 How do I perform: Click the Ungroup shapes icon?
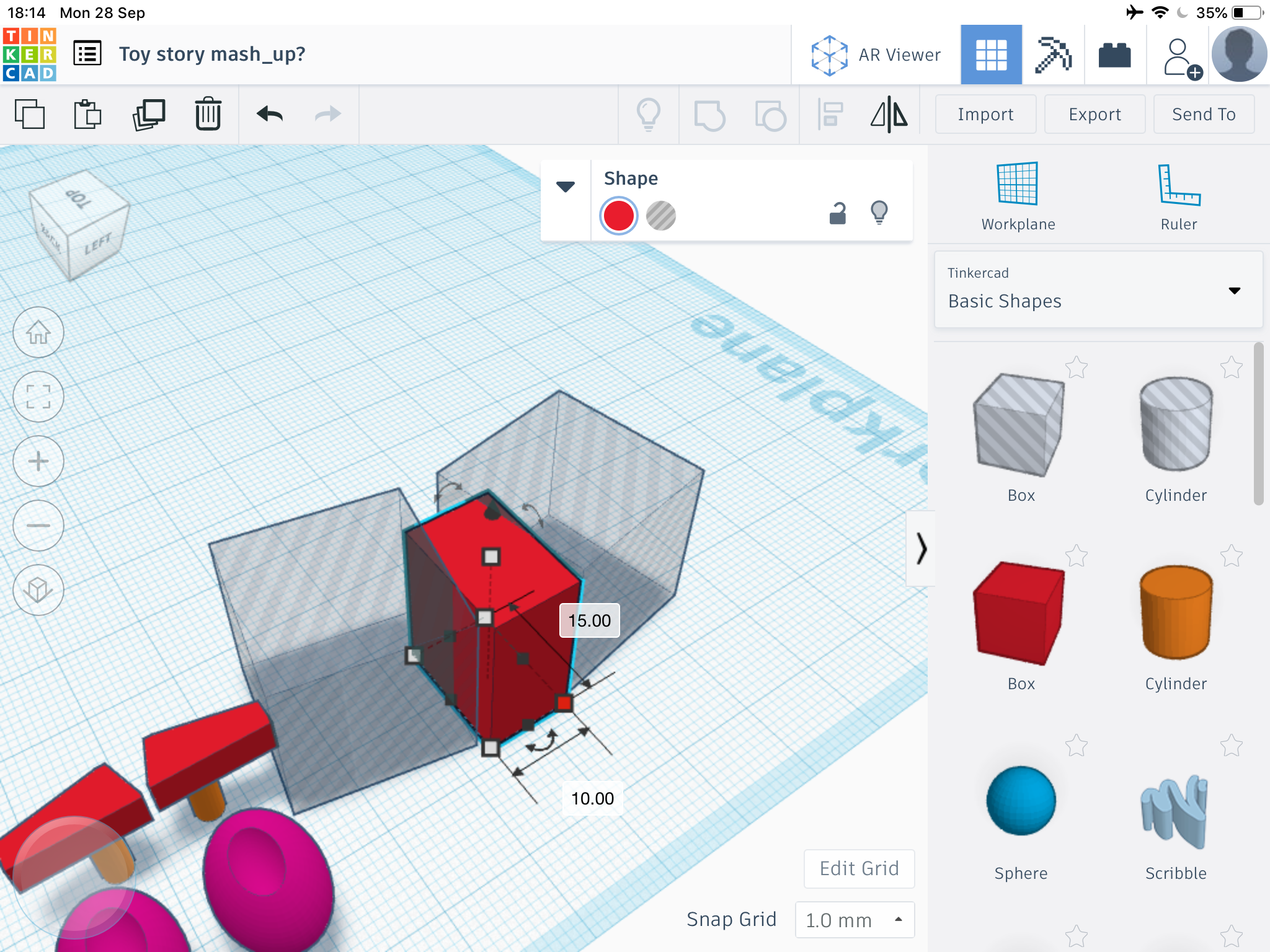[x=770, y=115]
